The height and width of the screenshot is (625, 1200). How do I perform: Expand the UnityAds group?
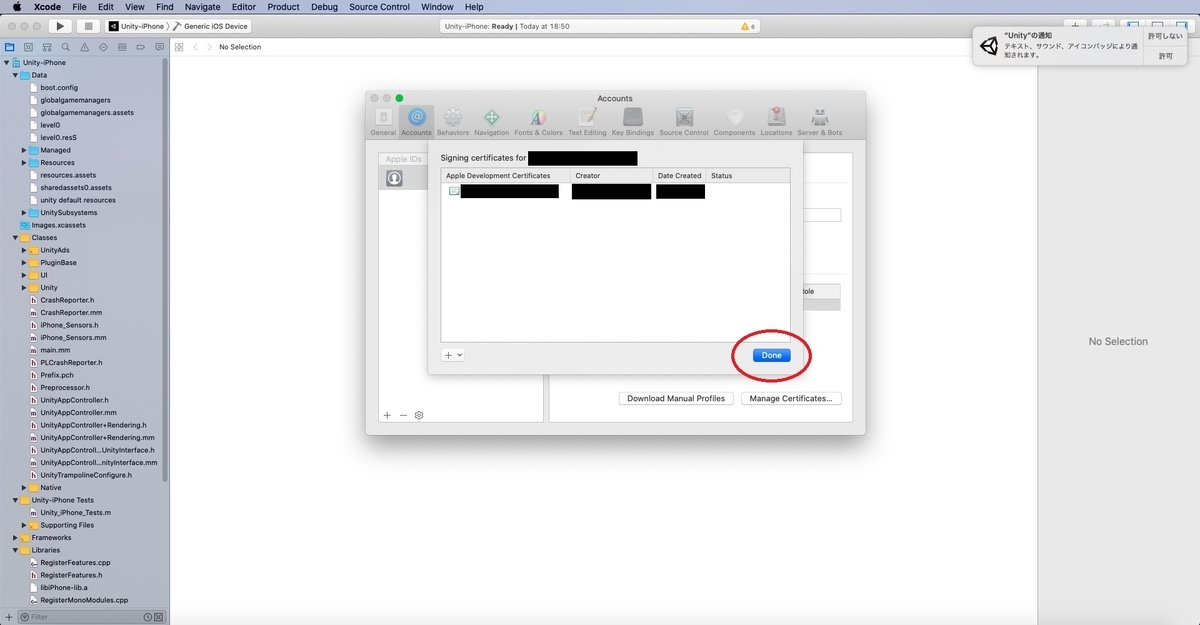click(x=24, y=250)
